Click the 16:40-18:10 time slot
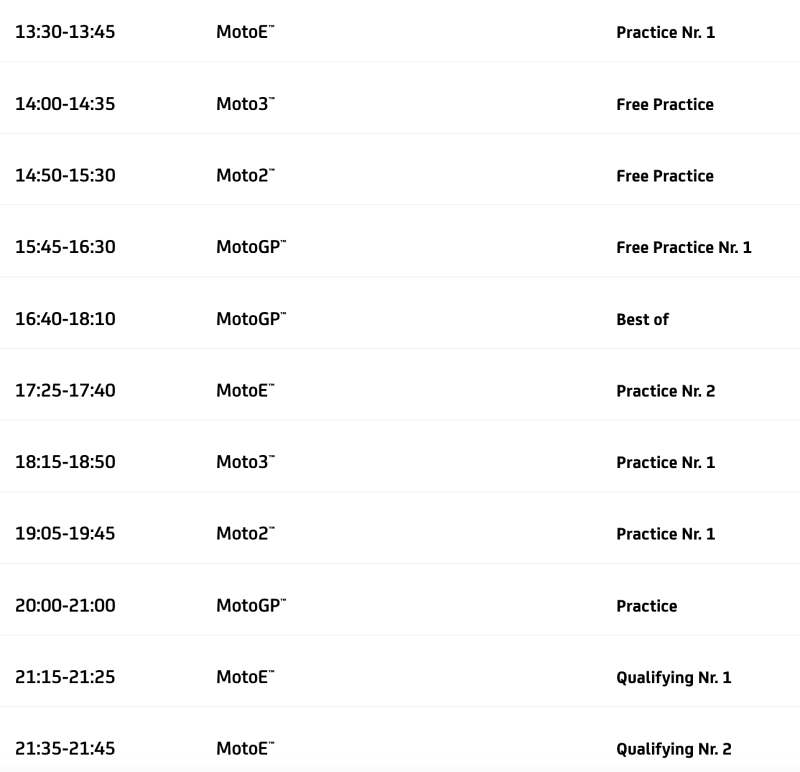Image resolution: width=800 pixels, height=772 pixels. click(65, 319)
